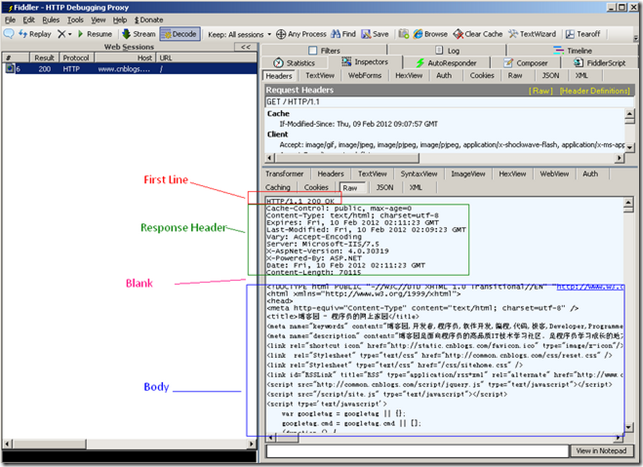Switch to the Statistics tab
643x467 pixels.
pyautogui.click(x=294, y=63)
